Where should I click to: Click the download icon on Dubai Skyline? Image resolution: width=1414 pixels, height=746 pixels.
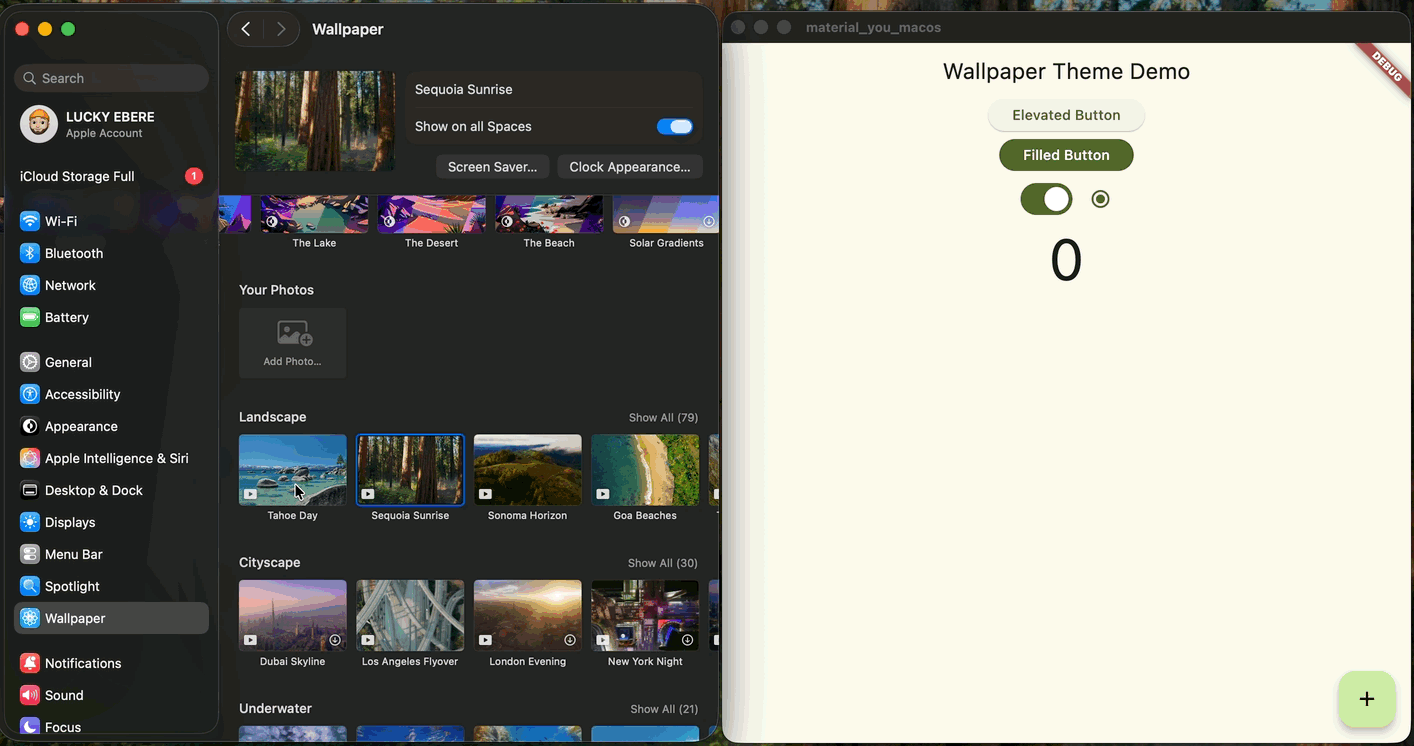pyautogui.click(x=335, y=640)
